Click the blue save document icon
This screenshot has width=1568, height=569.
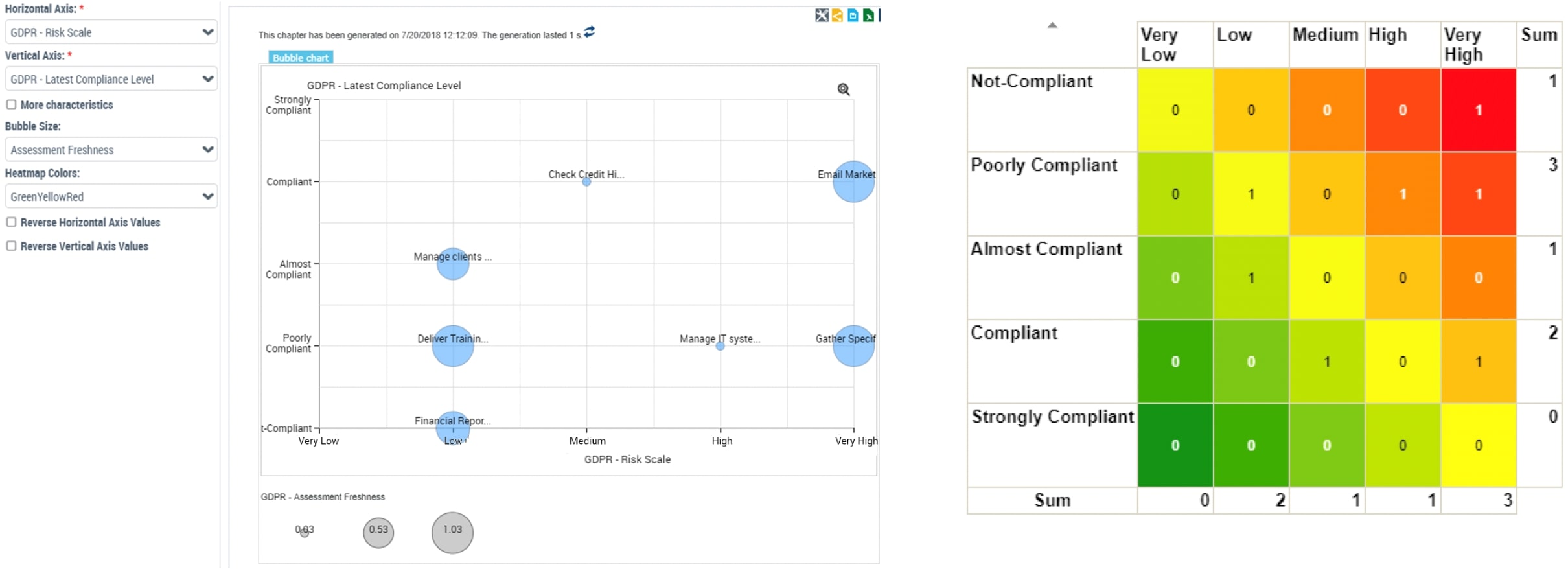[x=853, y=16]
